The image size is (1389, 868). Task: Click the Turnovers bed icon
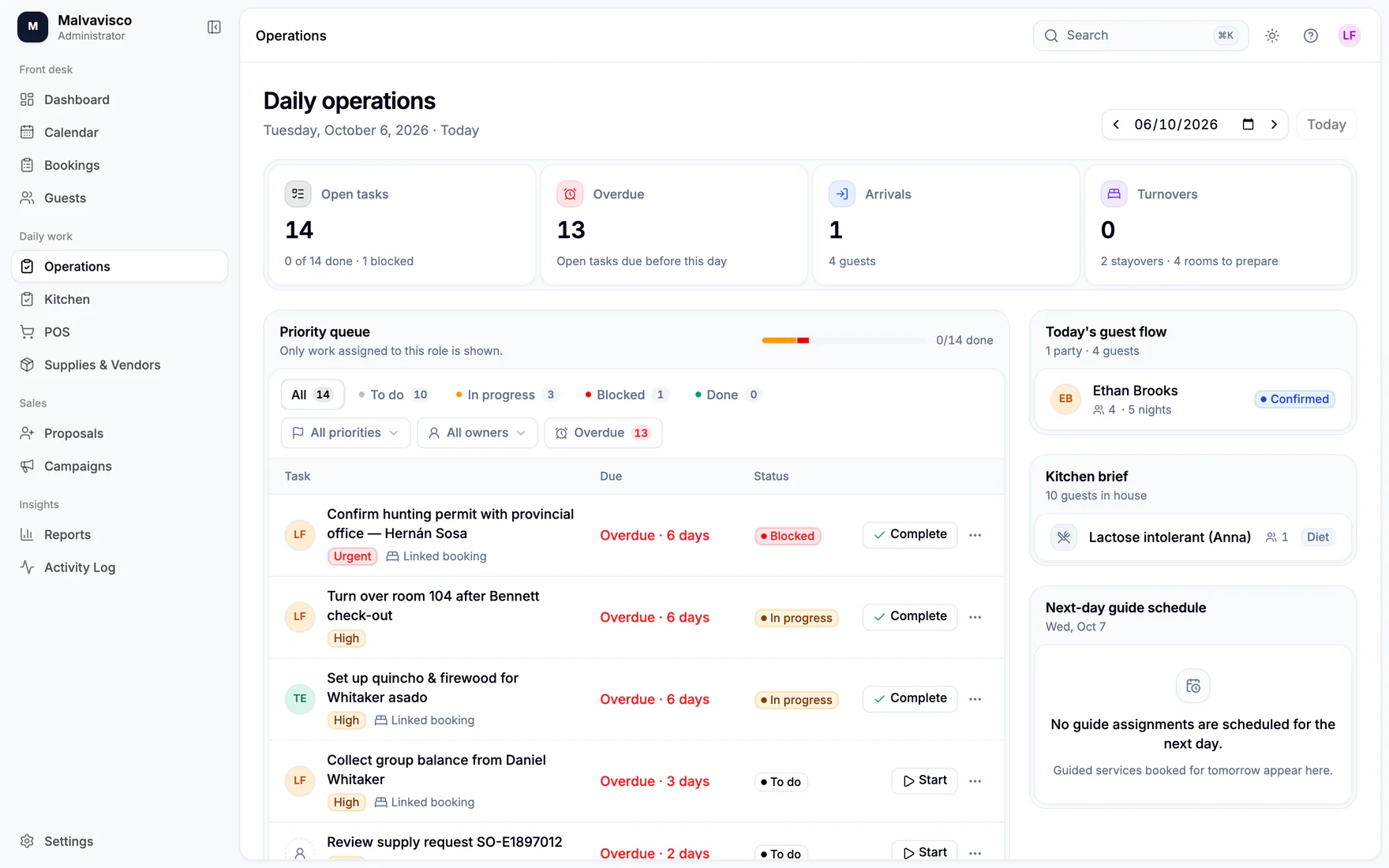1114,194
